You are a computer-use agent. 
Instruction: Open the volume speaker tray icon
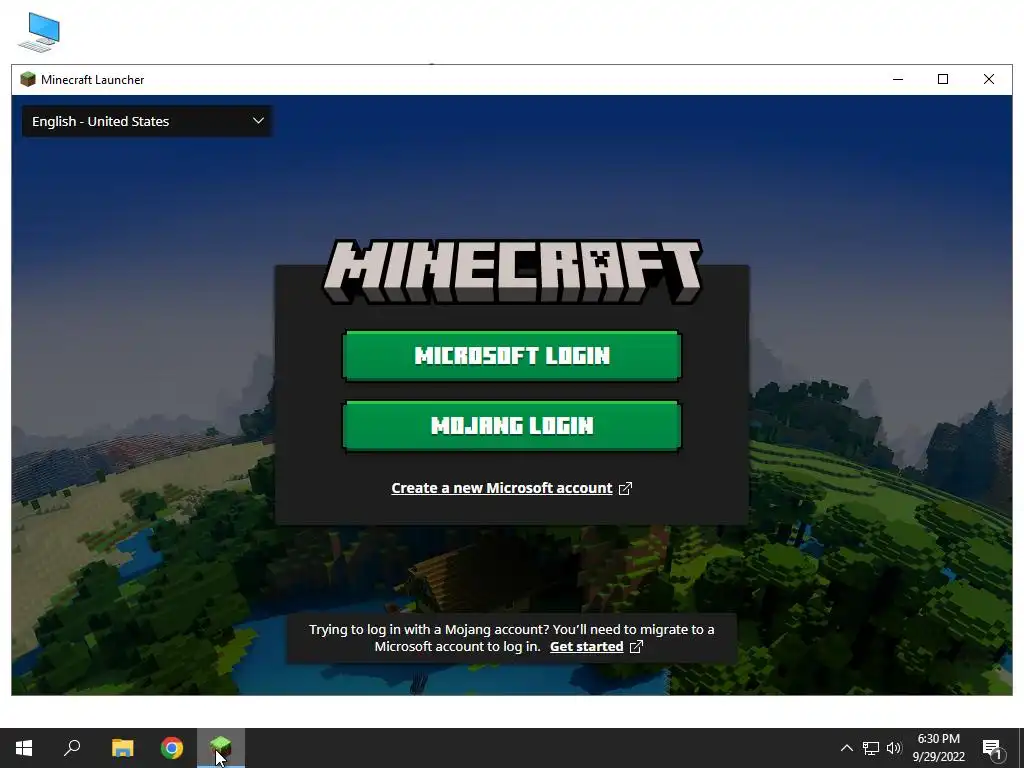(x=894, y=748)
